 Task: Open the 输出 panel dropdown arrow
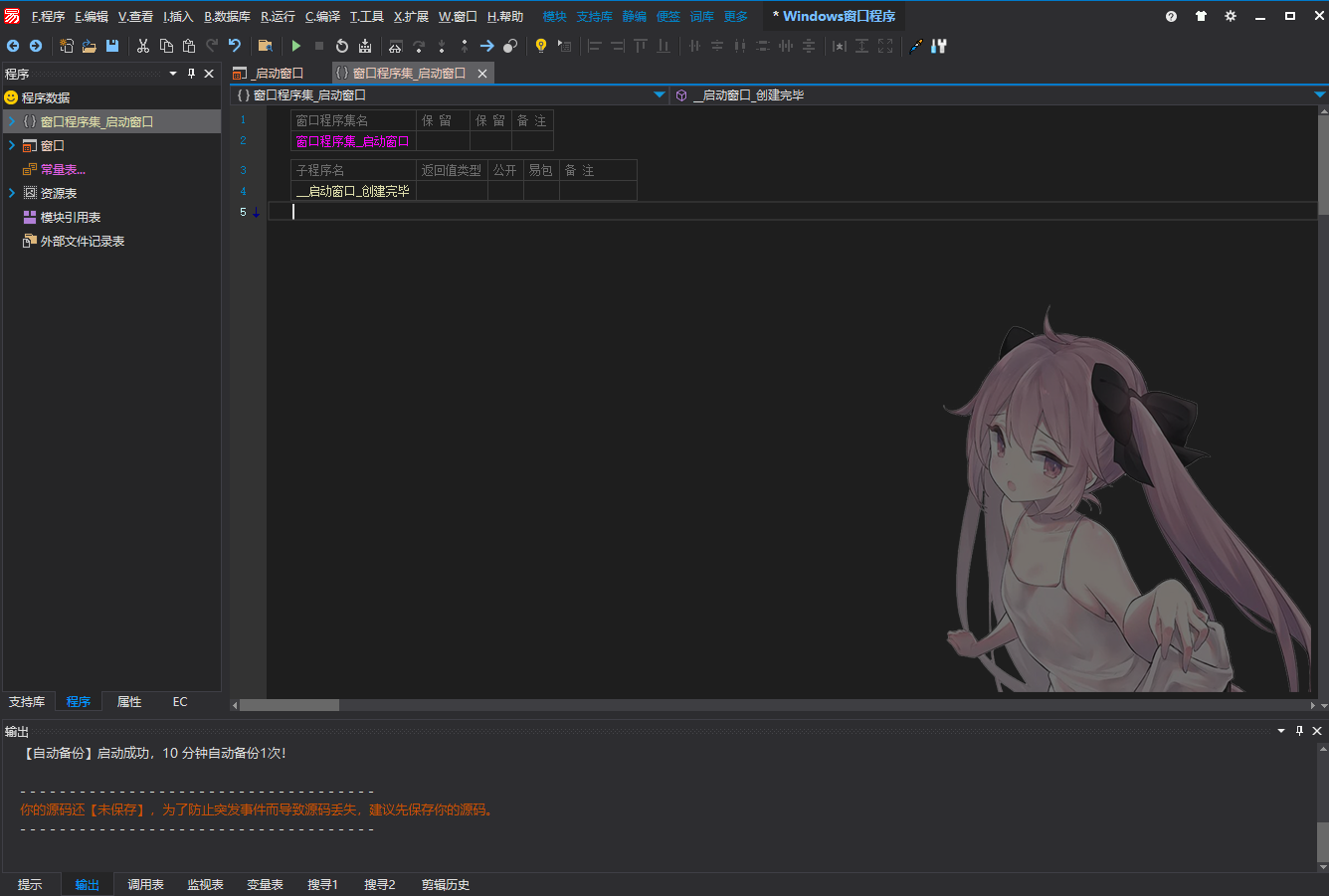click(1281, 731)
